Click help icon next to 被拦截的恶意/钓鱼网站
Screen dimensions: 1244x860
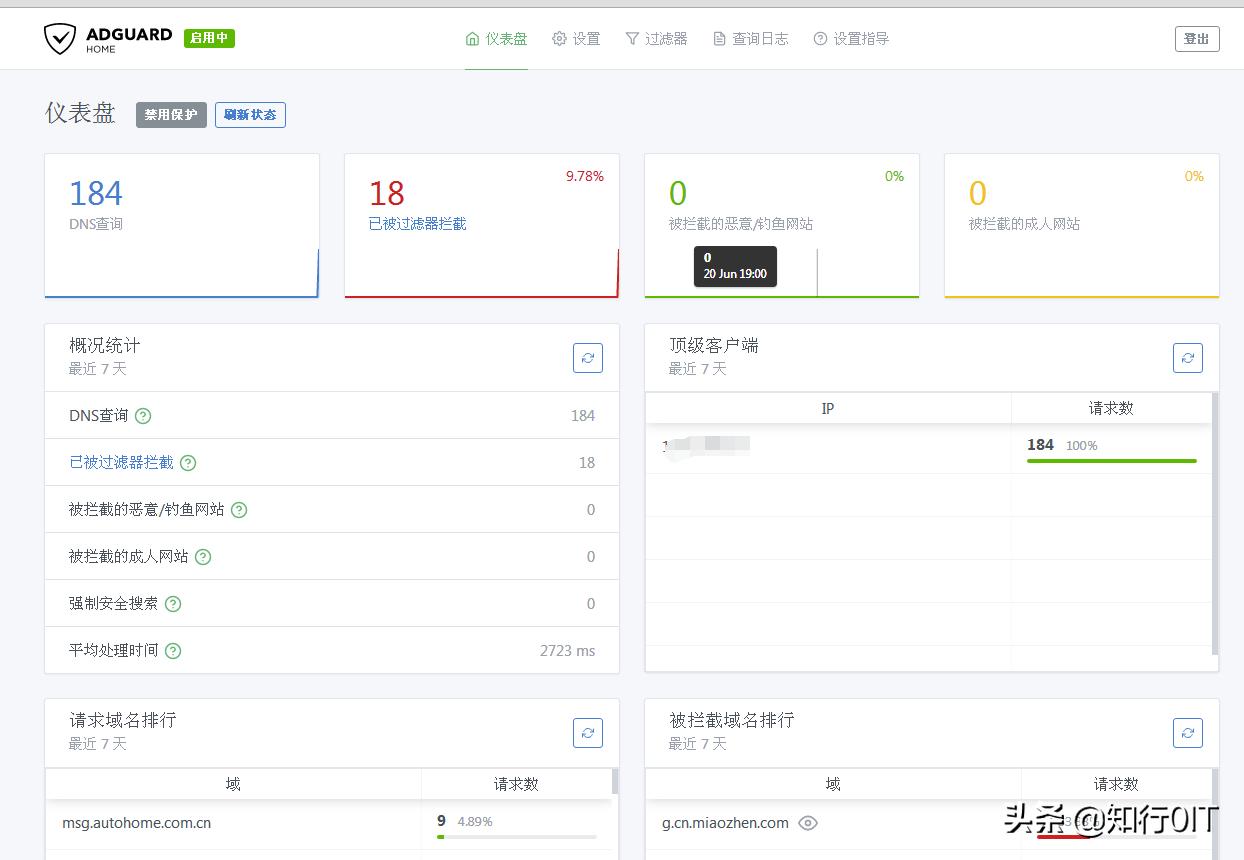pyautogui.click(x=239, y=510)
